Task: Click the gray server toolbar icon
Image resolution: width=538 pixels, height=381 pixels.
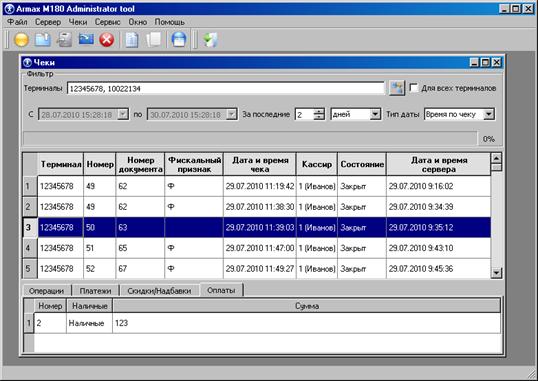Action: (65, 40)
